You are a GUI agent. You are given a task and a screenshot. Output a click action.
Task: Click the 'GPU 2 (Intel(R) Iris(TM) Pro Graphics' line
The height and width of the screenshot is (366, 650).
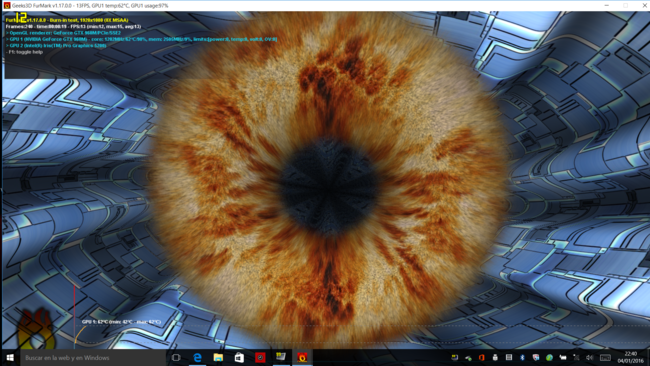(56, 46)
